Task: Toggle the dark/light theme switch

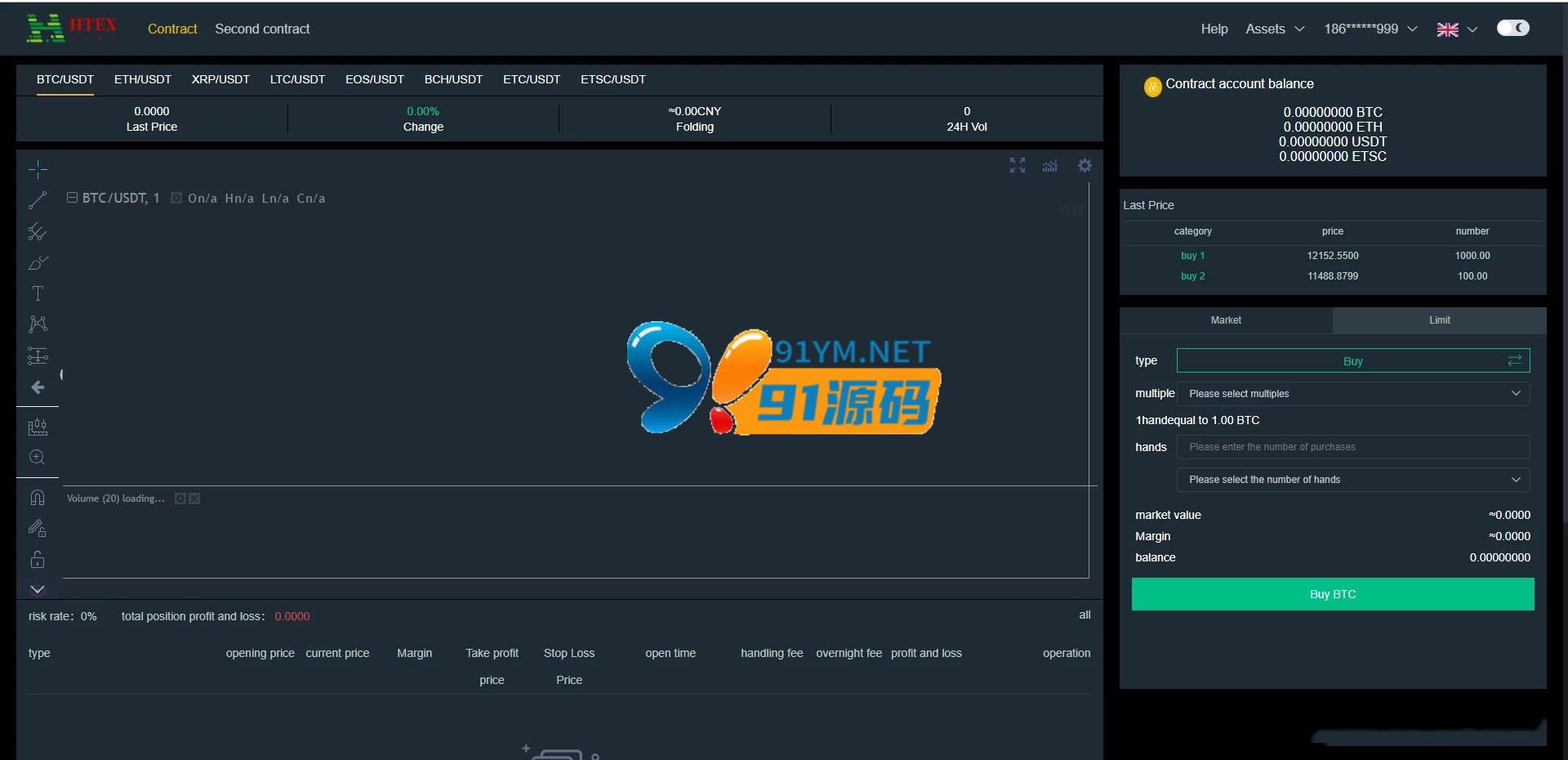Action: coord(1512,28)
